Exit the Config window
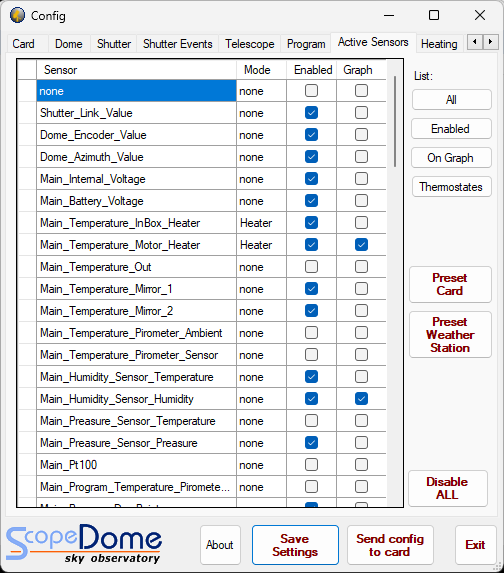504x573 pixels. point(475,544)
